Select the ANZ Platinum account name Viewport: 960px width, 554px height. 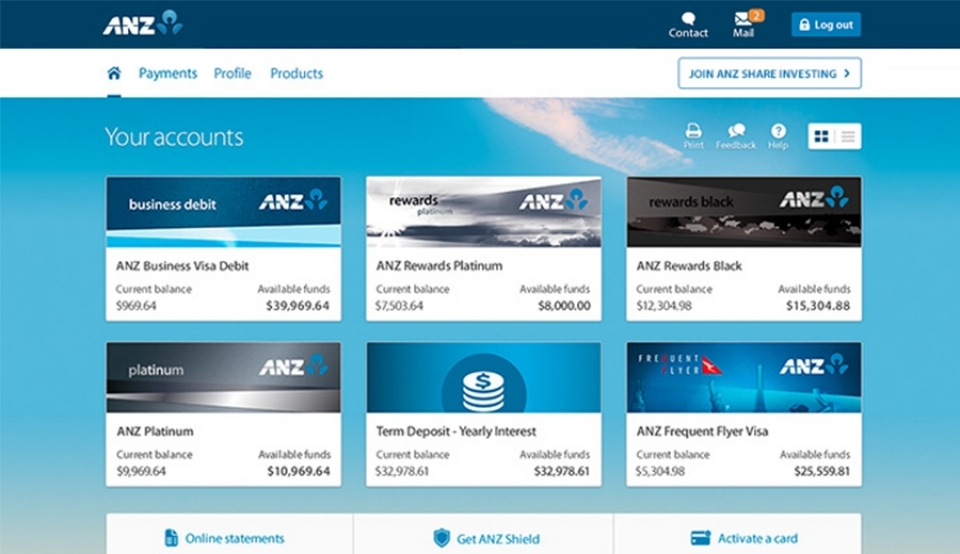[155, 432]
